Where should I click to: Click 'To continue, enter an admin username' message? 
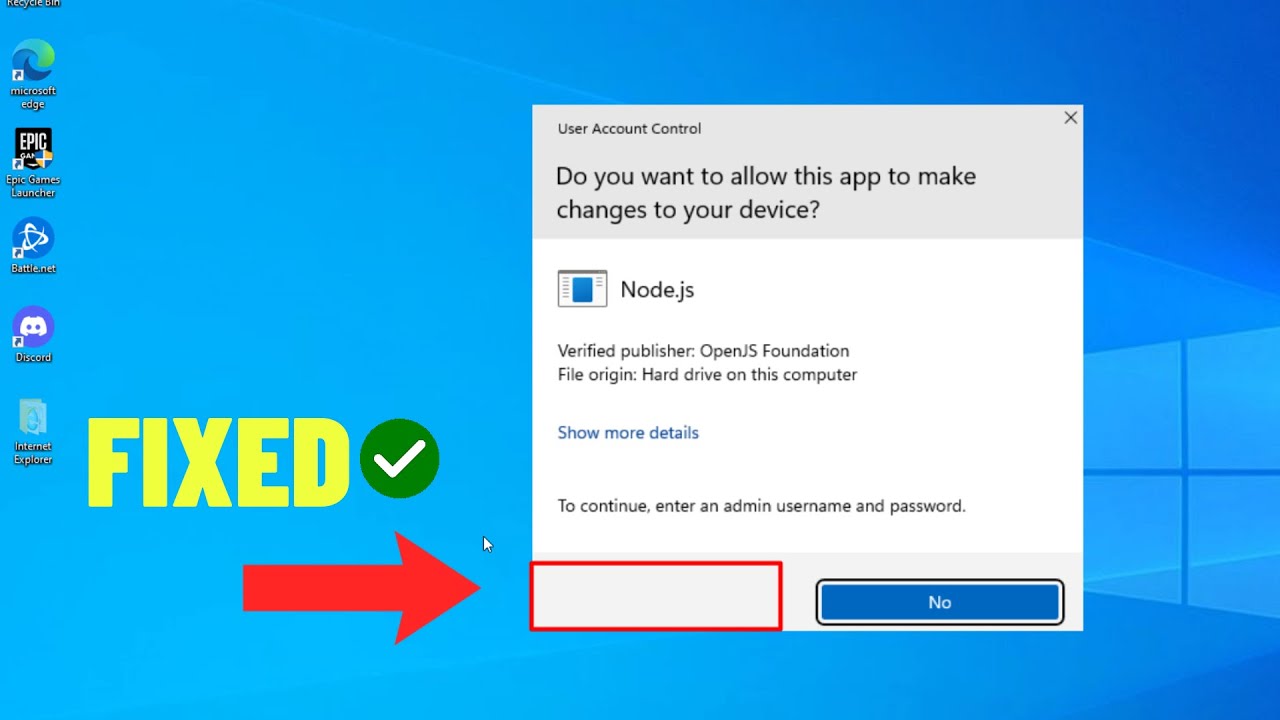click(x=761, y=506)
